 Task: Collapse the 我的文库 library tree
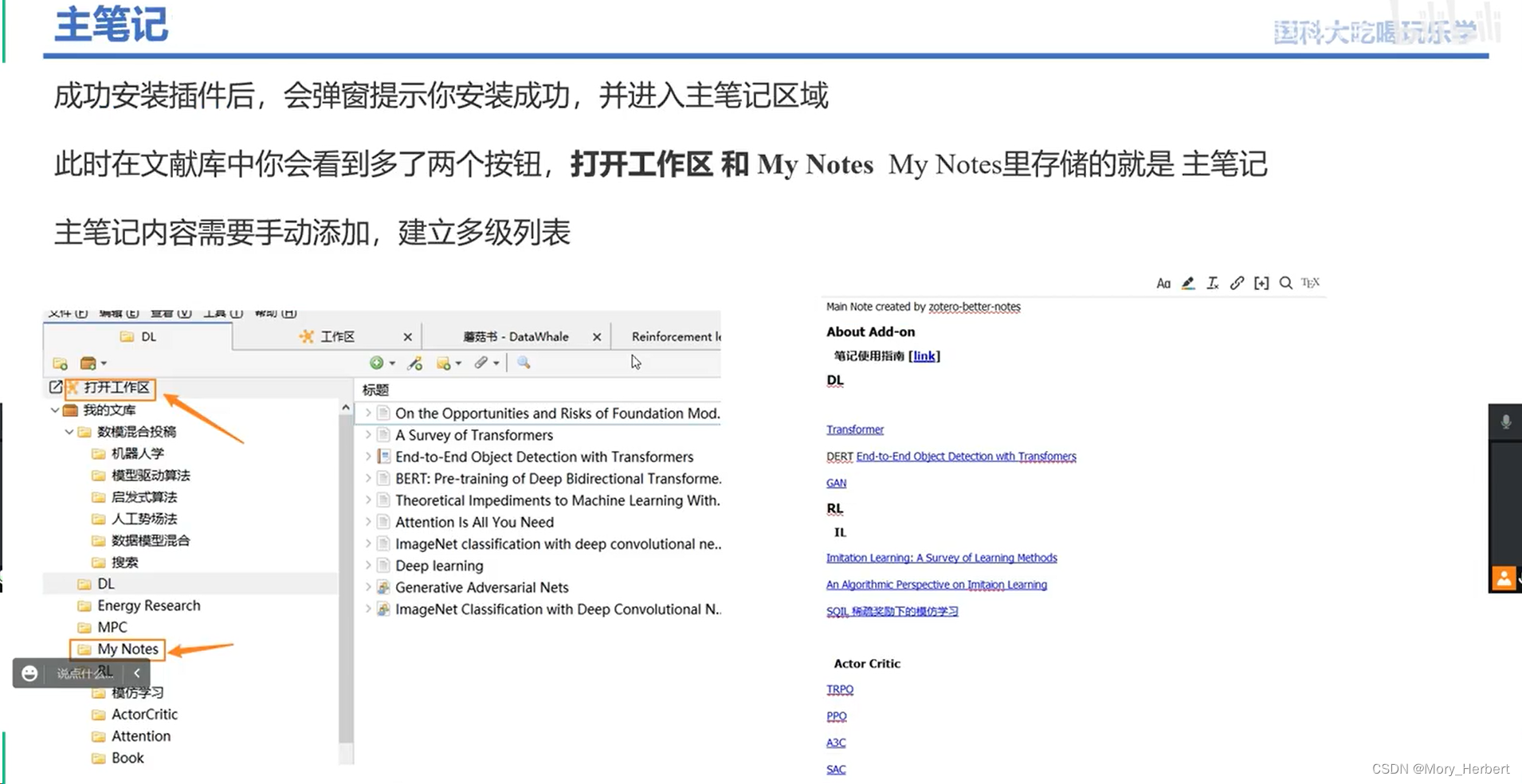tap(55, 410)
